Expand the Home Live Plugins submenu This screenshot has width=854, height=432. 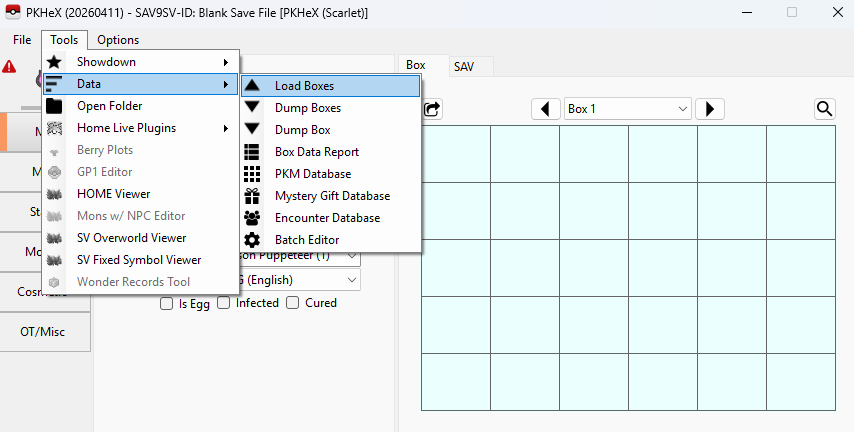coord(140,128)
